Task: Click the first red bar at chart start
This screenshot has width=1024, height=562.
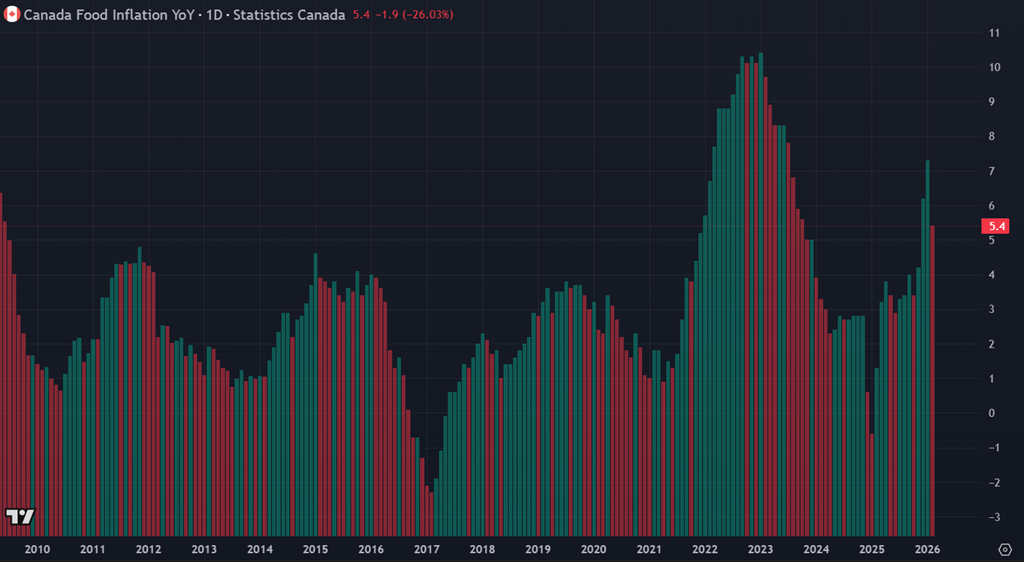Action: point(1,360)
